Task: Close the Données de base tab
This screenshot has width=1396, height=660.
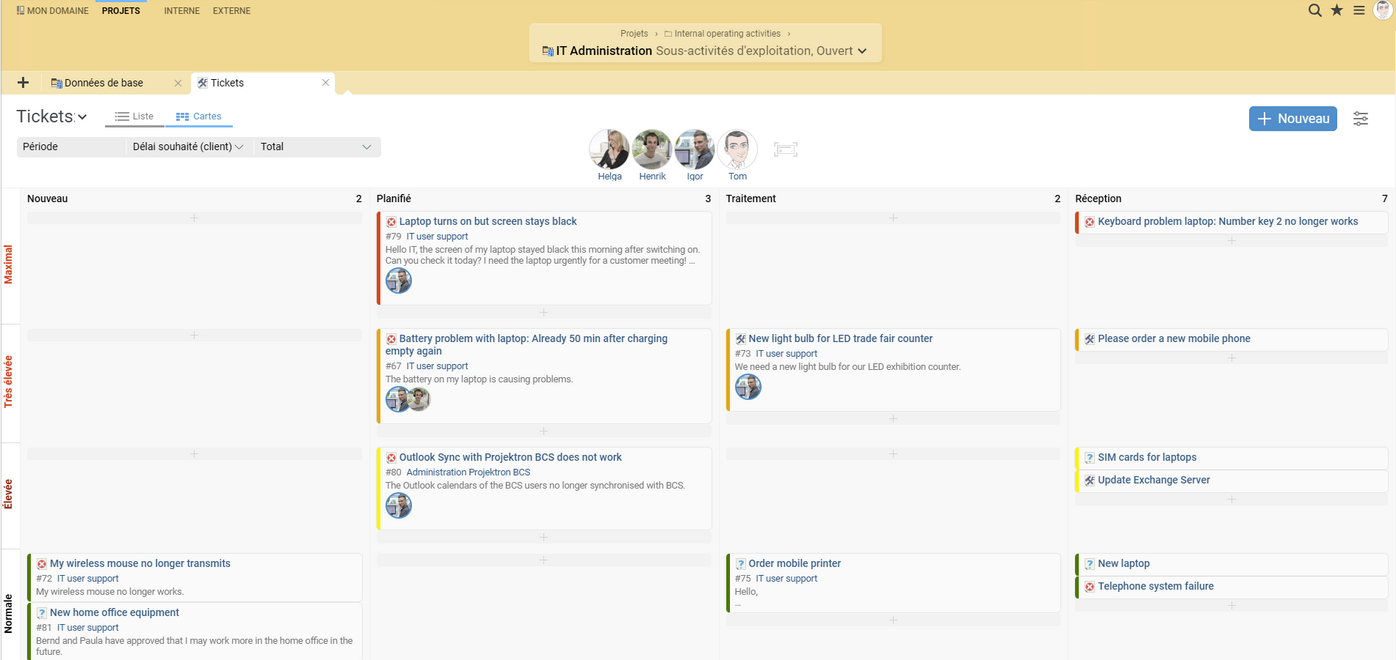Action: pos(178,83)
